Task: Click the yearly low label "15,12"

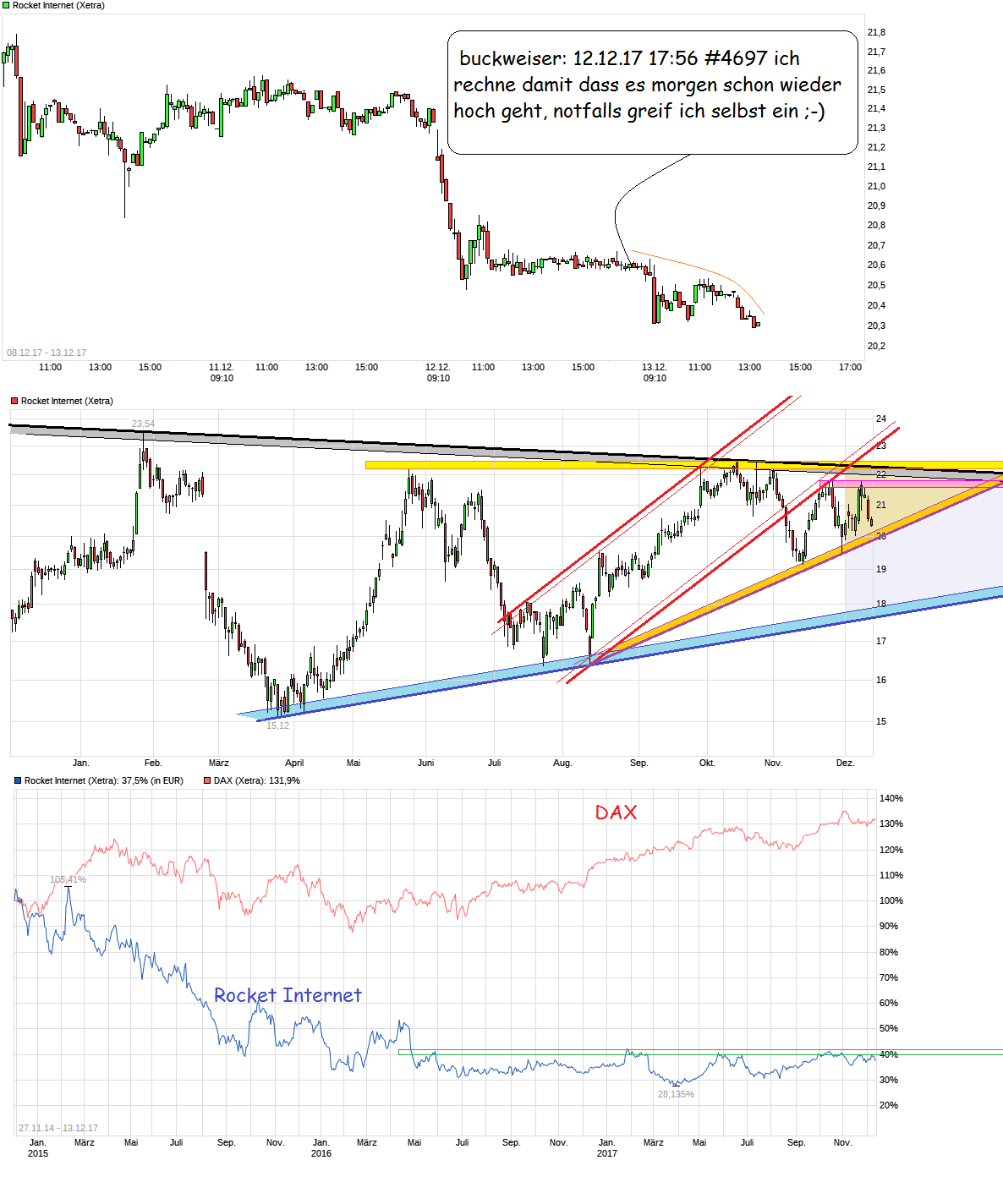Action: (277, 725)
